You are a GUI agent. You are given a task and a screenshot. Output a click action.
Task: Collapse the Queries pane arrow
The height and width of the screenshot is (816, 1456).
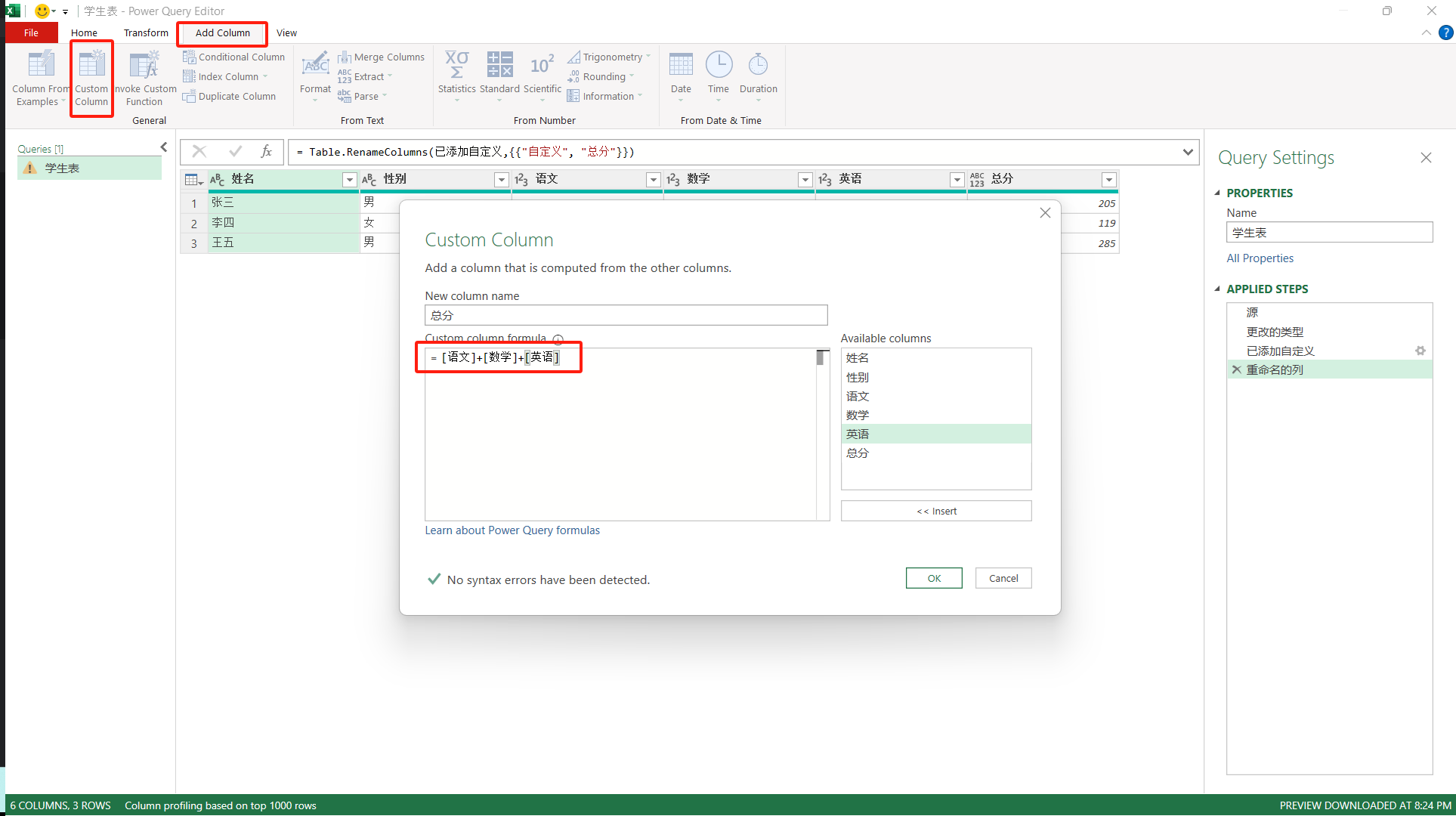(163, 147)
